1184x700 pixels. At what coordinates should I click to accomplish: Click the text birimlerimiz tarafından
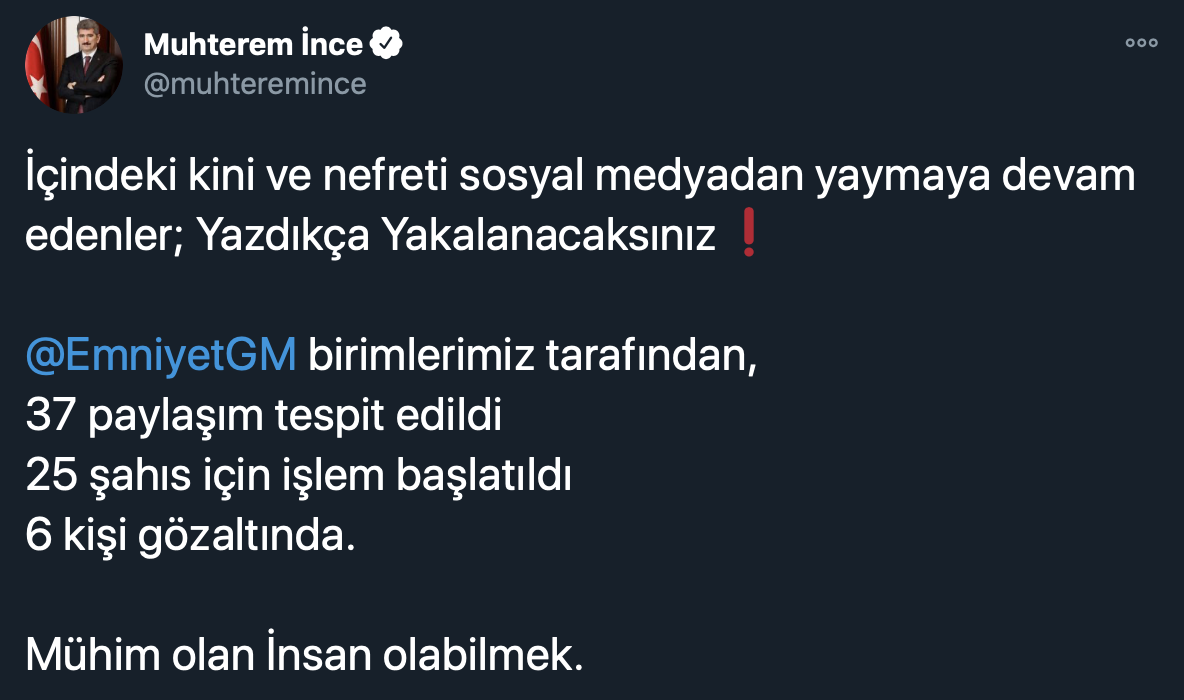pyautogui.click(x=531, y=355)
